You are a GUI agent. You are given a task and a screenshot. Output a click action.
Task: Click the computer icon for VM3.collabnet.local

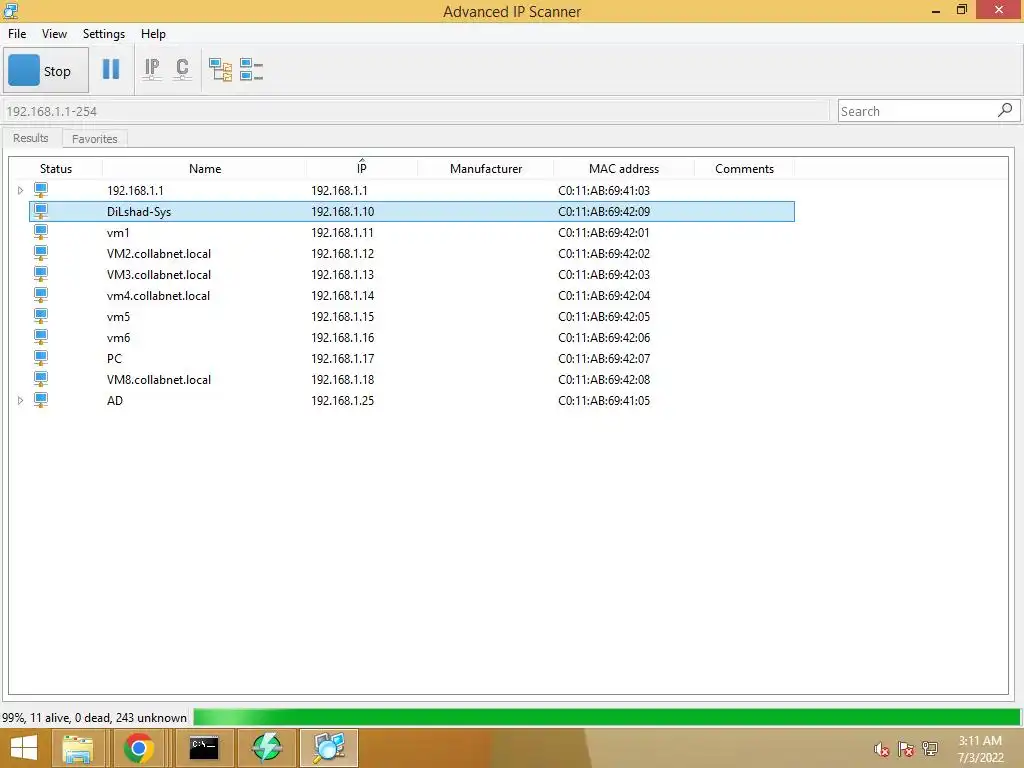[40, 274]
